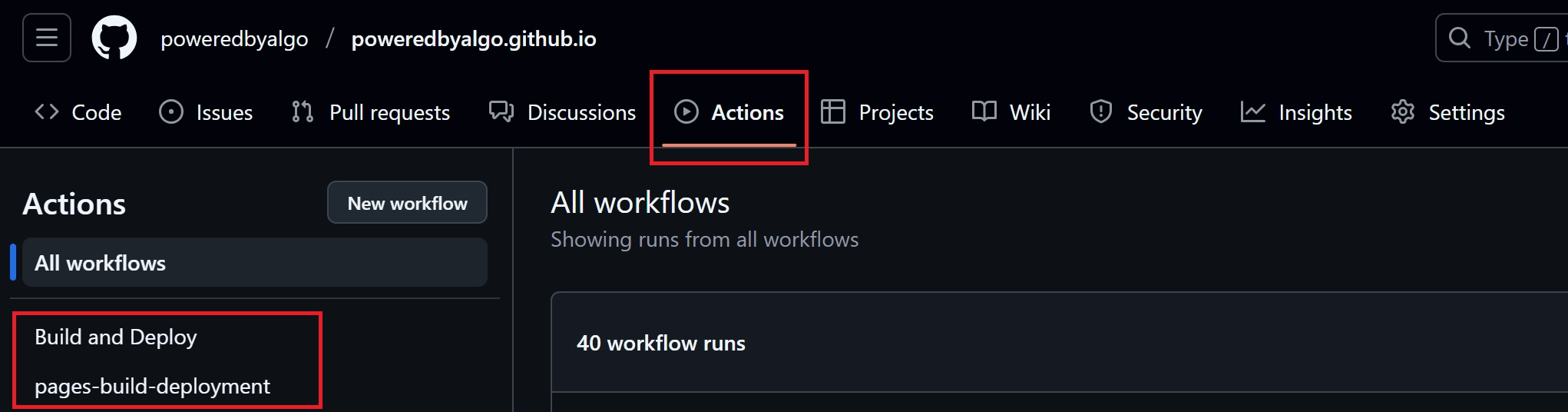
Task: Click the GitHub Octocat logo
Action: [114, 38]
